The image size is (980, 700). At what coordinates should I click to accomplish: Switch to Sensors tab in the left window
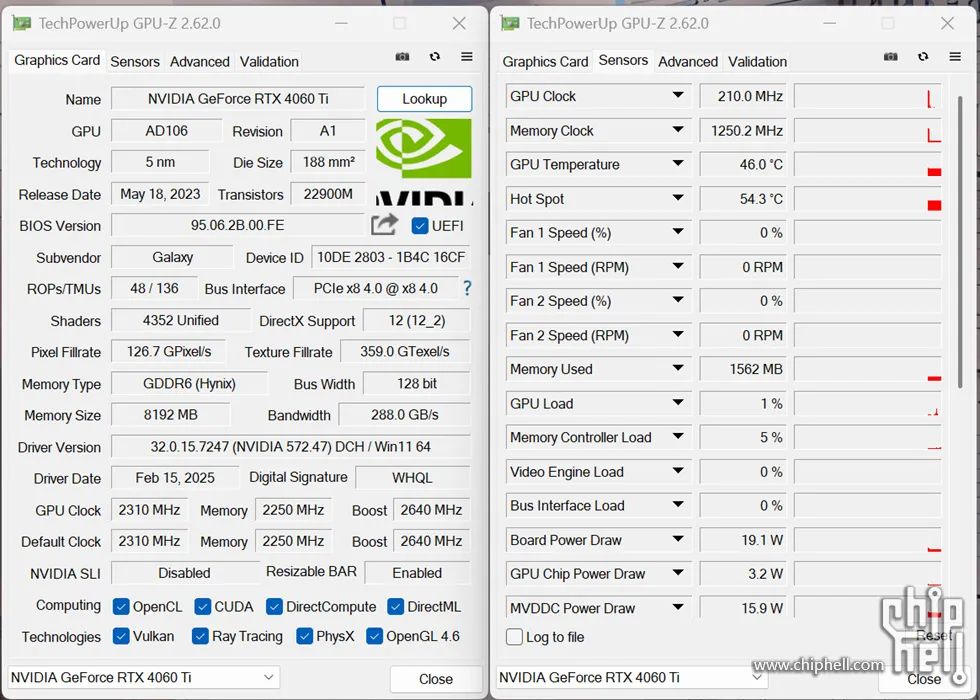coord(135,62)
